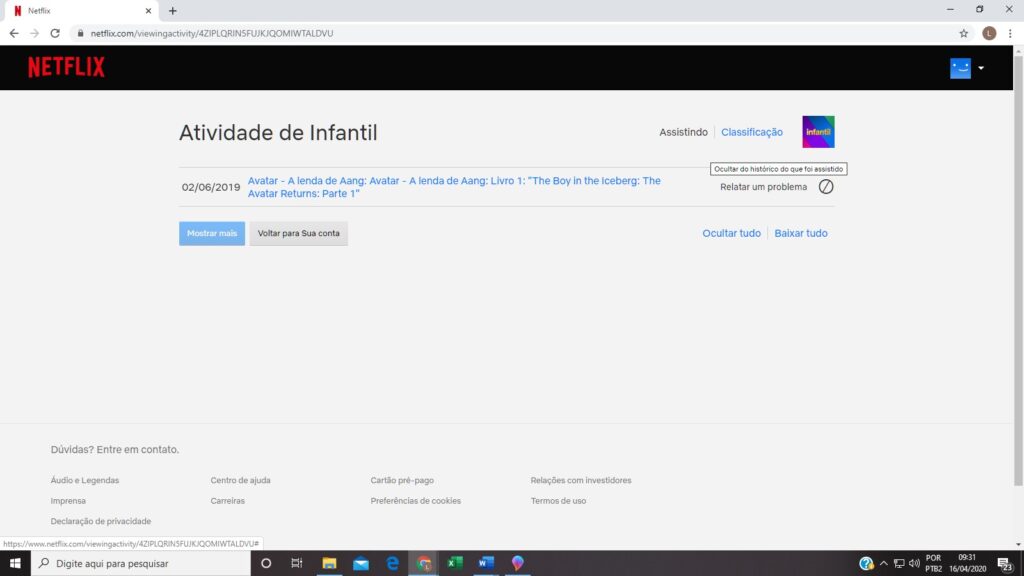Click Baixar tudo link
Viewport: 1024px width, 576px height.
point(801,233)
